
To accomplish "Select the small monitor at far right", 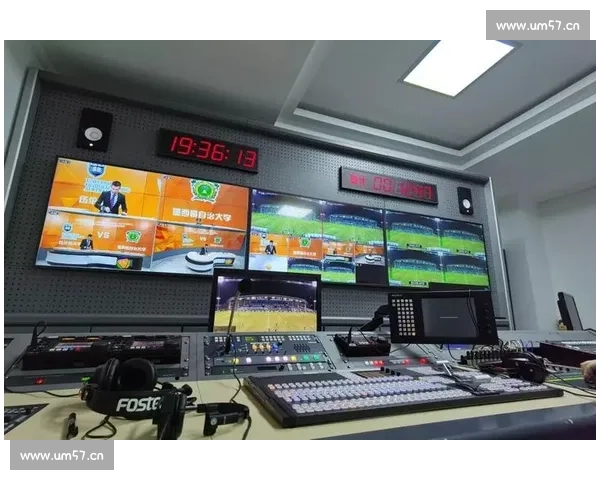I will tap(568, 312).
